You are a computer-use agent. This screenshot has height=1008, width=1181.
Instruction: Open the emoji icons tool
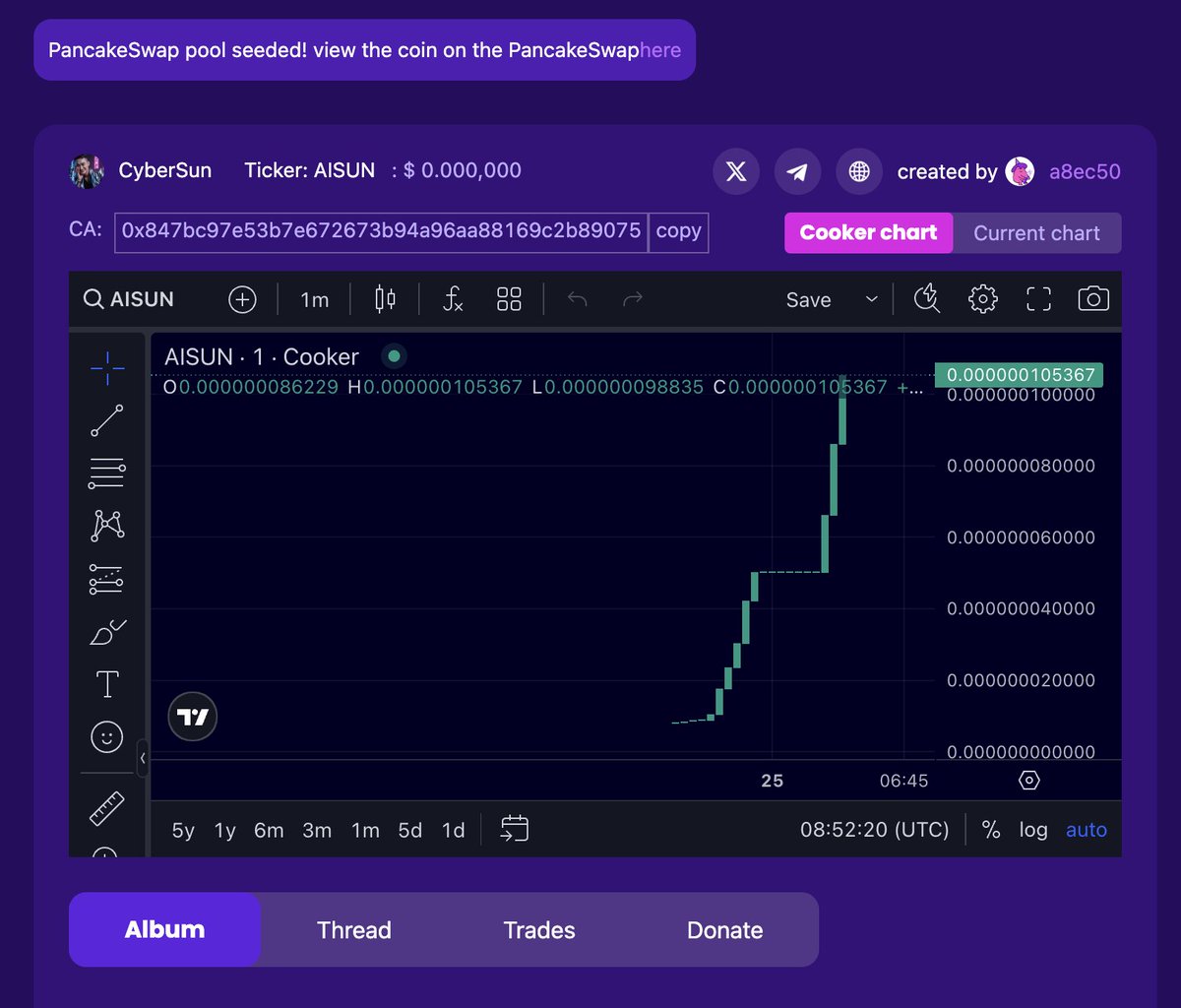107,736
